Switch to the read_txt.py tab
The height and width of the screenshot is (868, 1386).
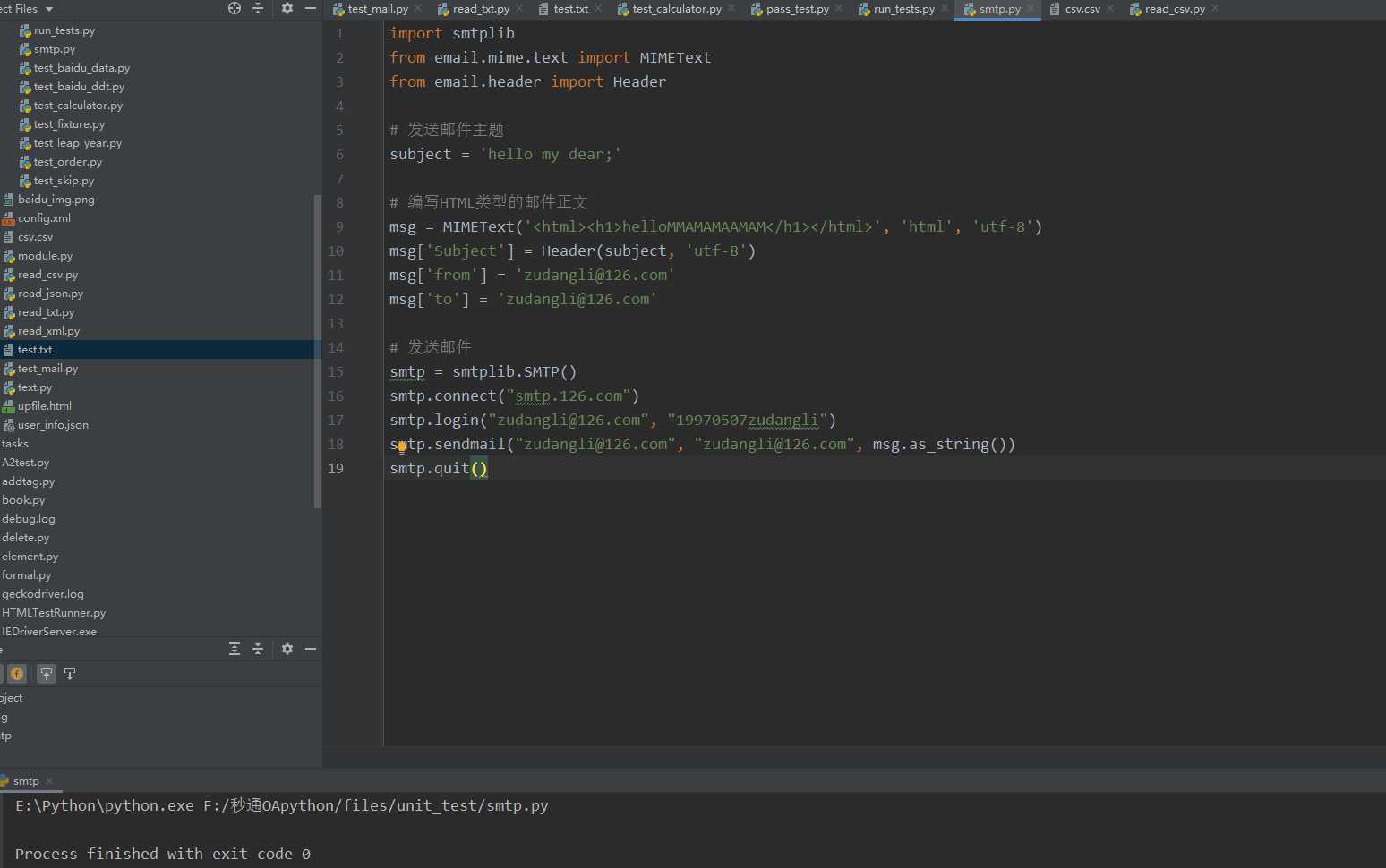[481, 9]
